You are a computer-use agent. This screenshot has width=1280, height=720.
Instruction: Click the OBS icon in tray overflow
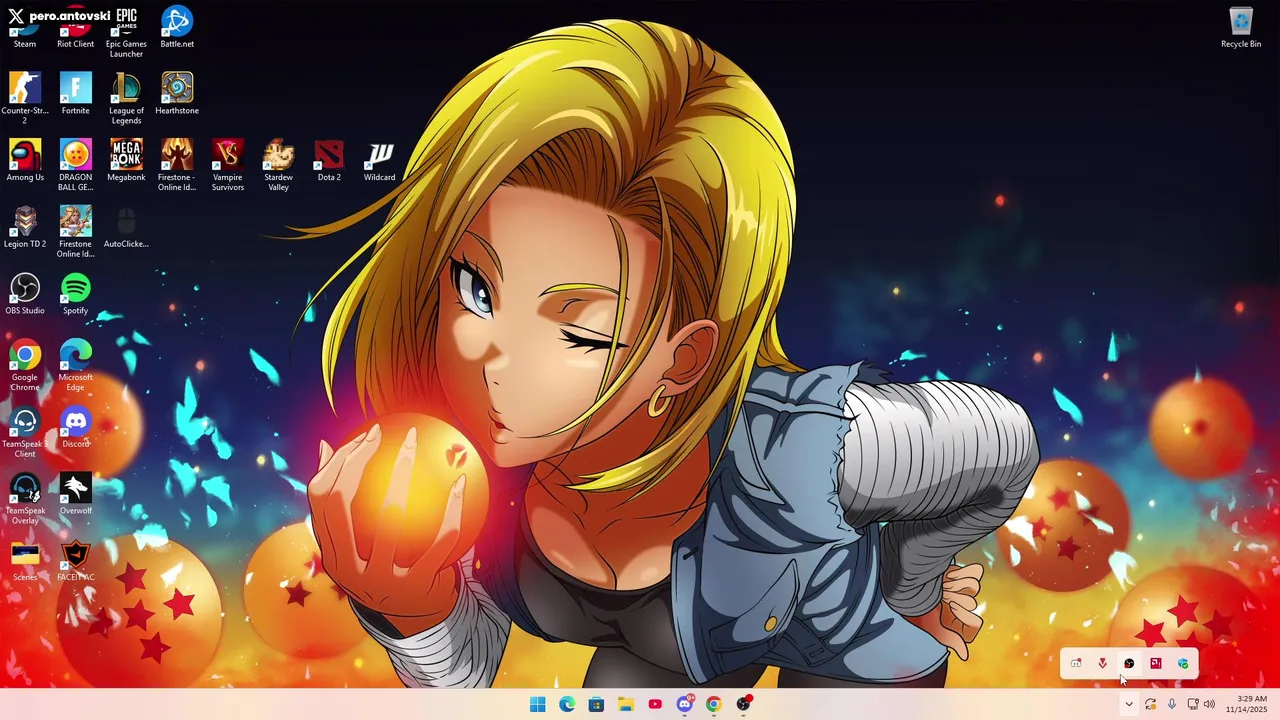click(1129, 663)
